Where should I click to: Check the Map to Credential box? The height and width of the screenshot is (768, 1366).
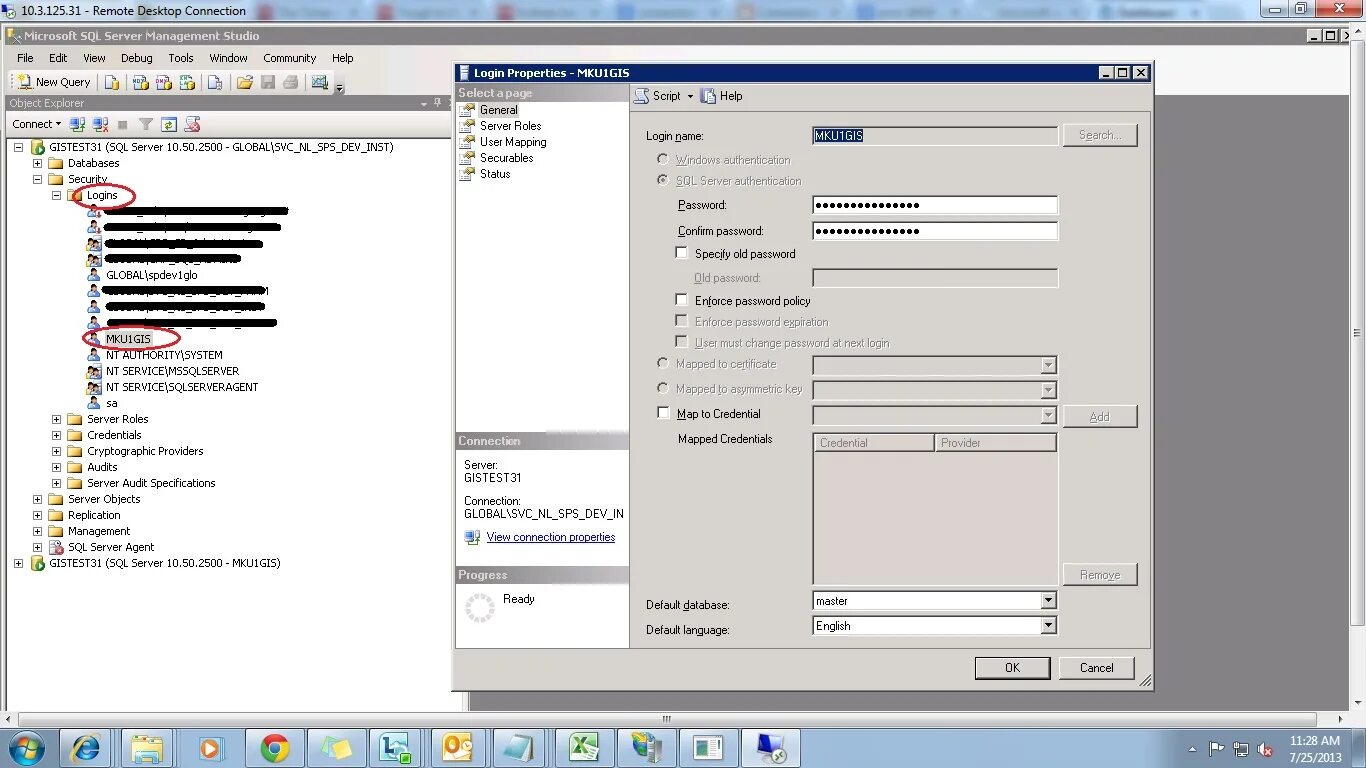tap(663, 413)
